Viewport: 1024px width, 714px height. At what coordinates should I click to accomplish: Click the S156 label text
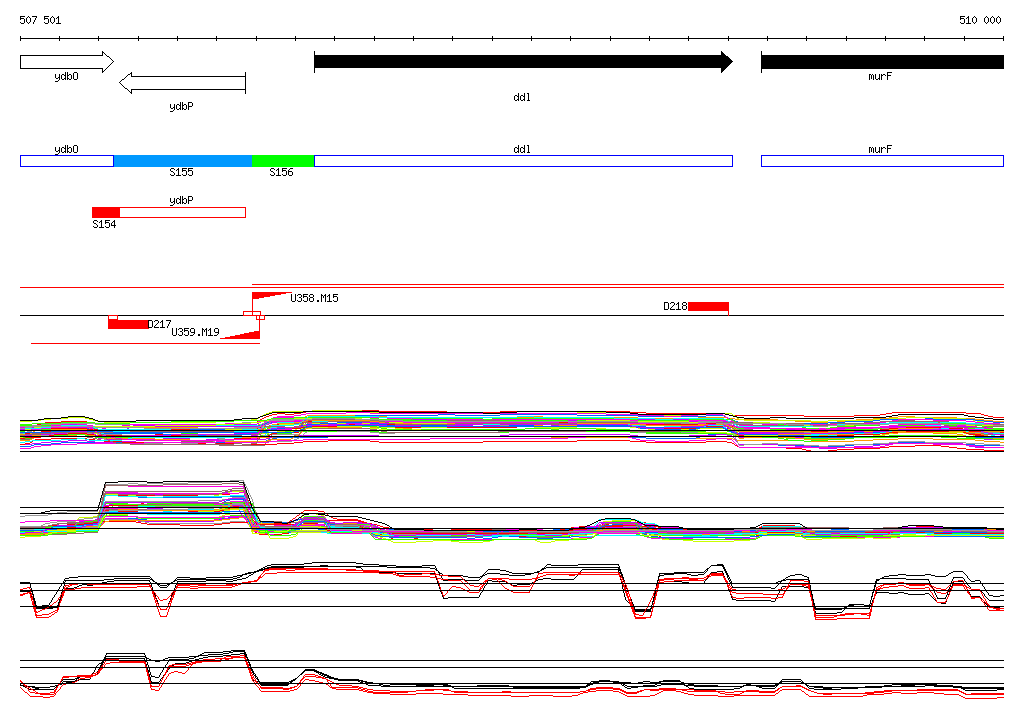pos(281,172)
